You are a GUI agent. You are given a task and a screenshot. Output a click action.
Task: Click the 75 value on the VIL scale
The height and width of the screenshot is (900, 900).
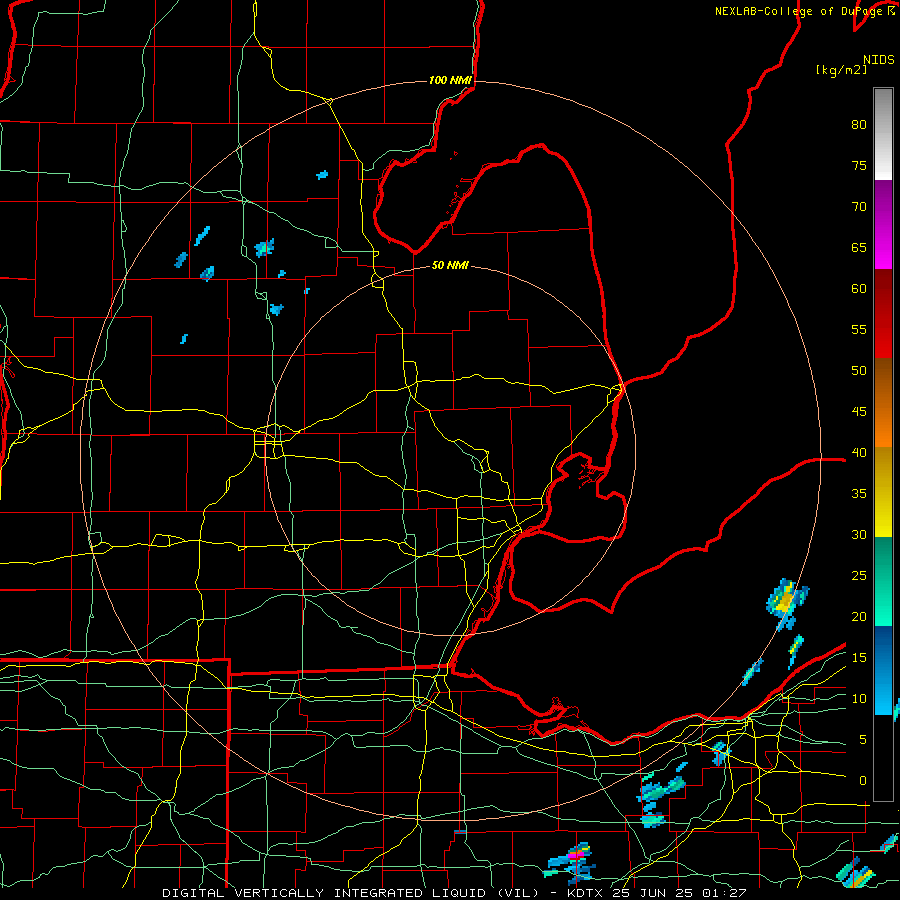859,165
